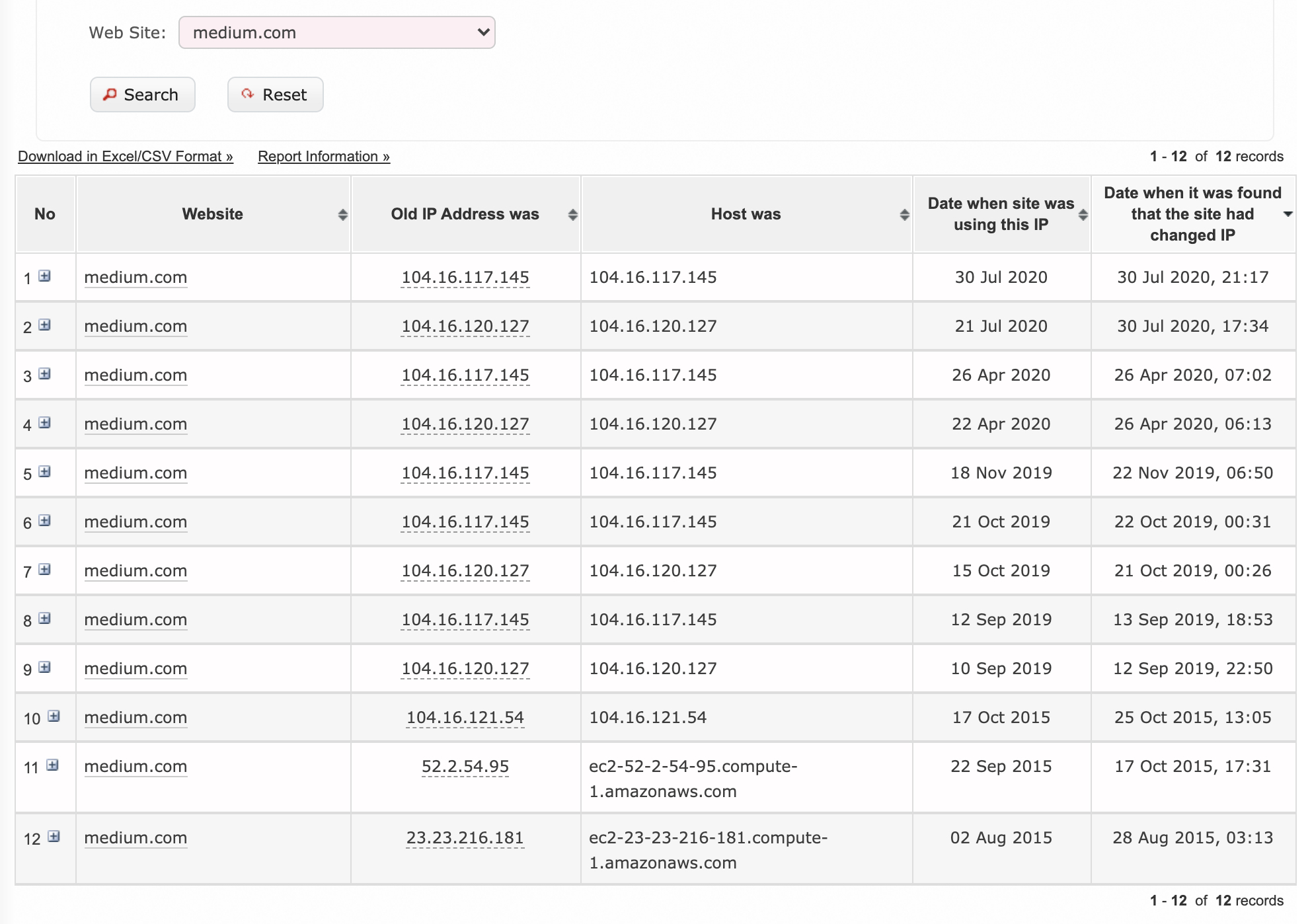Click IP 104.16.117.145 in row 3
This screenshot has width=1310, height=924.
coord(465,375)
